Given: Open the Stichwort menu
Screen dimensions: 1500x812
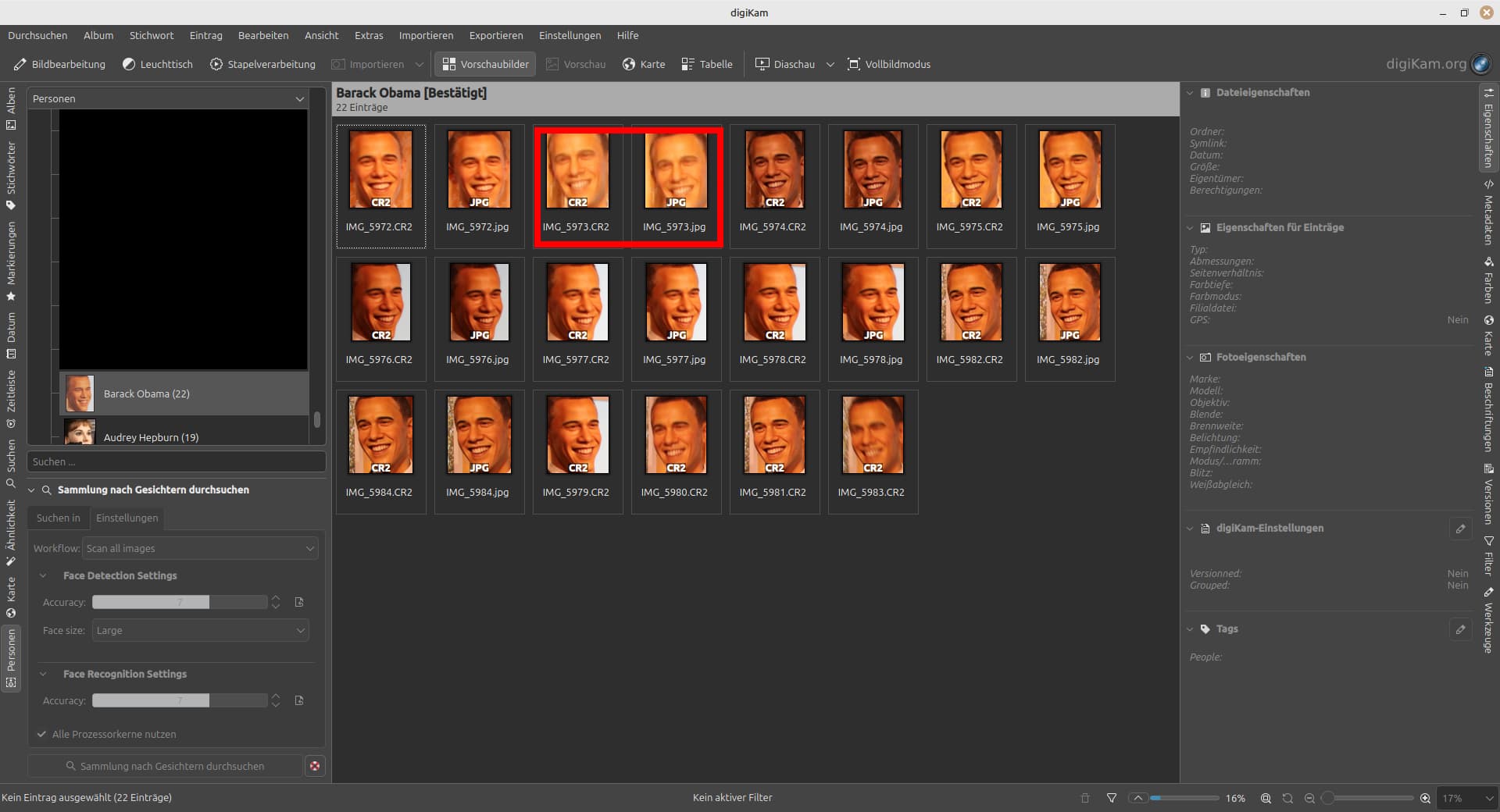Looking at the screenshot, I should (x=152, y=35).
